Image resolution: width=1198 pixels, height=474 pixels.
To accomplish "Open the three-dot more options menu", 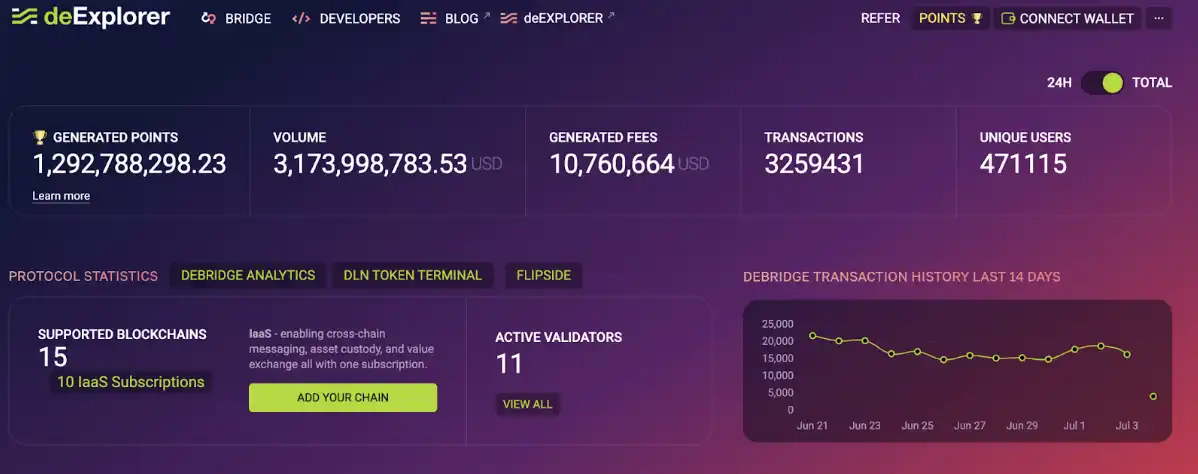I will coord(1159,18).
